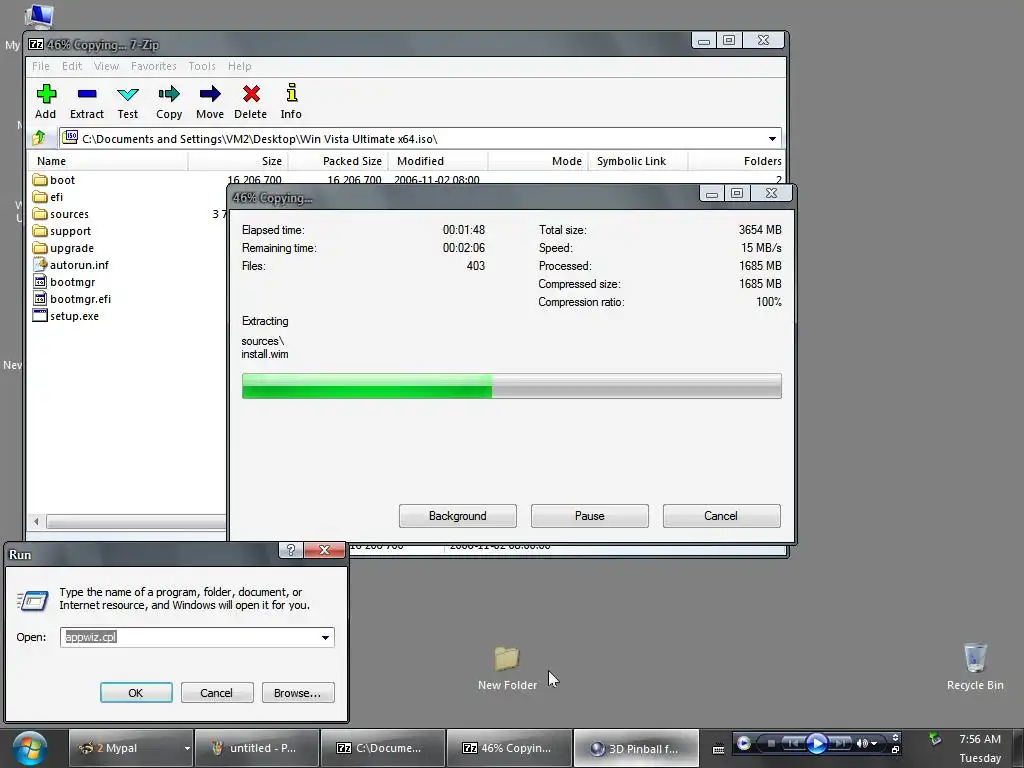Sort by the Name column header
Screen dimensions: 1024x768
[109, 161]
